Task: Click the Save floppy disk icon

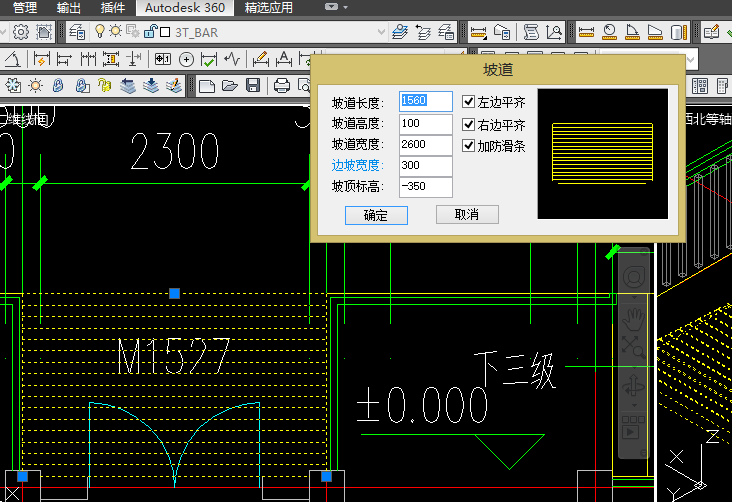Action: 253,85
